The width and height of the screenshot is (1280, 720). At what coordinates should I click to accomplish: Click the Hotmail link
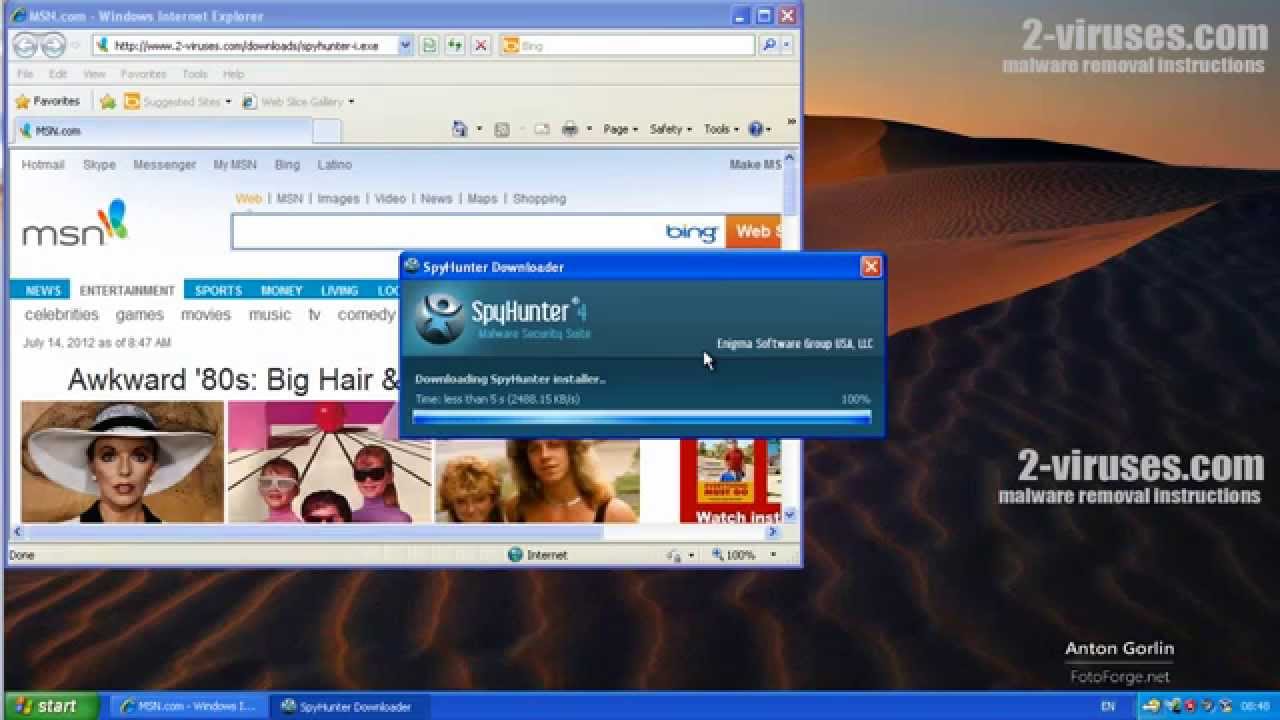point(43,165)
